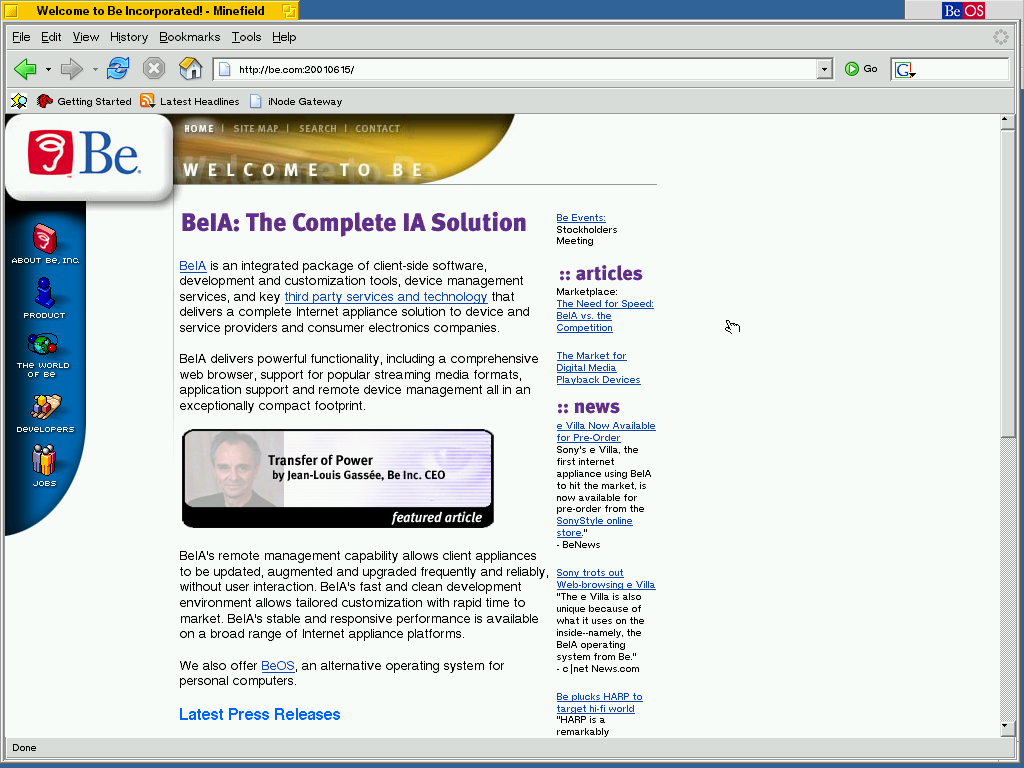Click the scrollbar up arrow

coord(1008,120)
